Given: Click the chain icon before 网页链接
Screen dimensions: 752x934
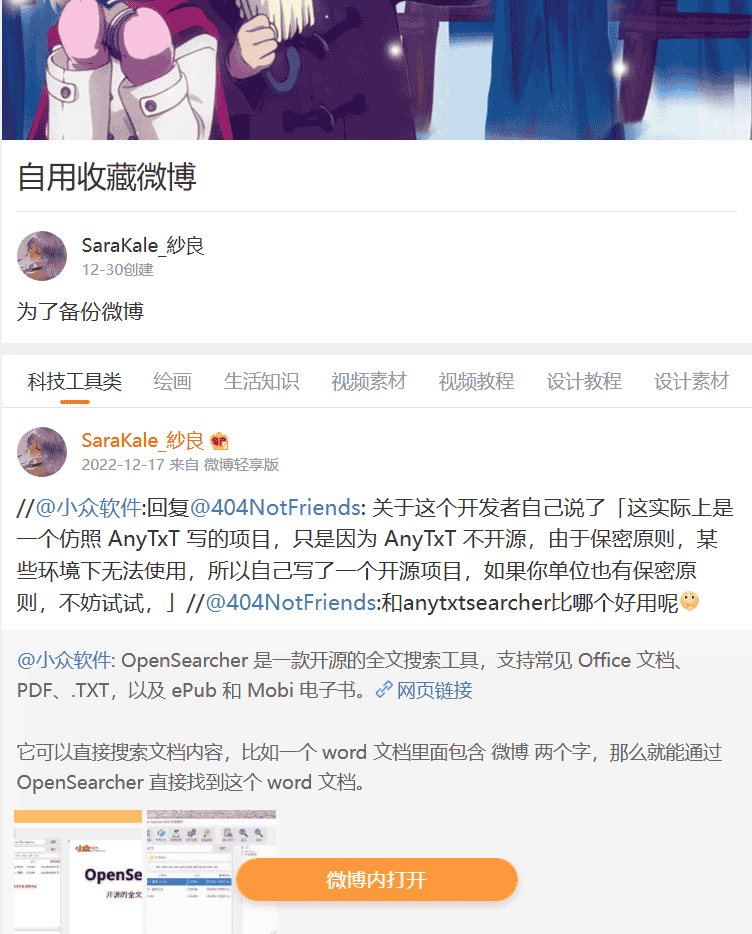Looking at the screenshot, I should pos(384,690).
